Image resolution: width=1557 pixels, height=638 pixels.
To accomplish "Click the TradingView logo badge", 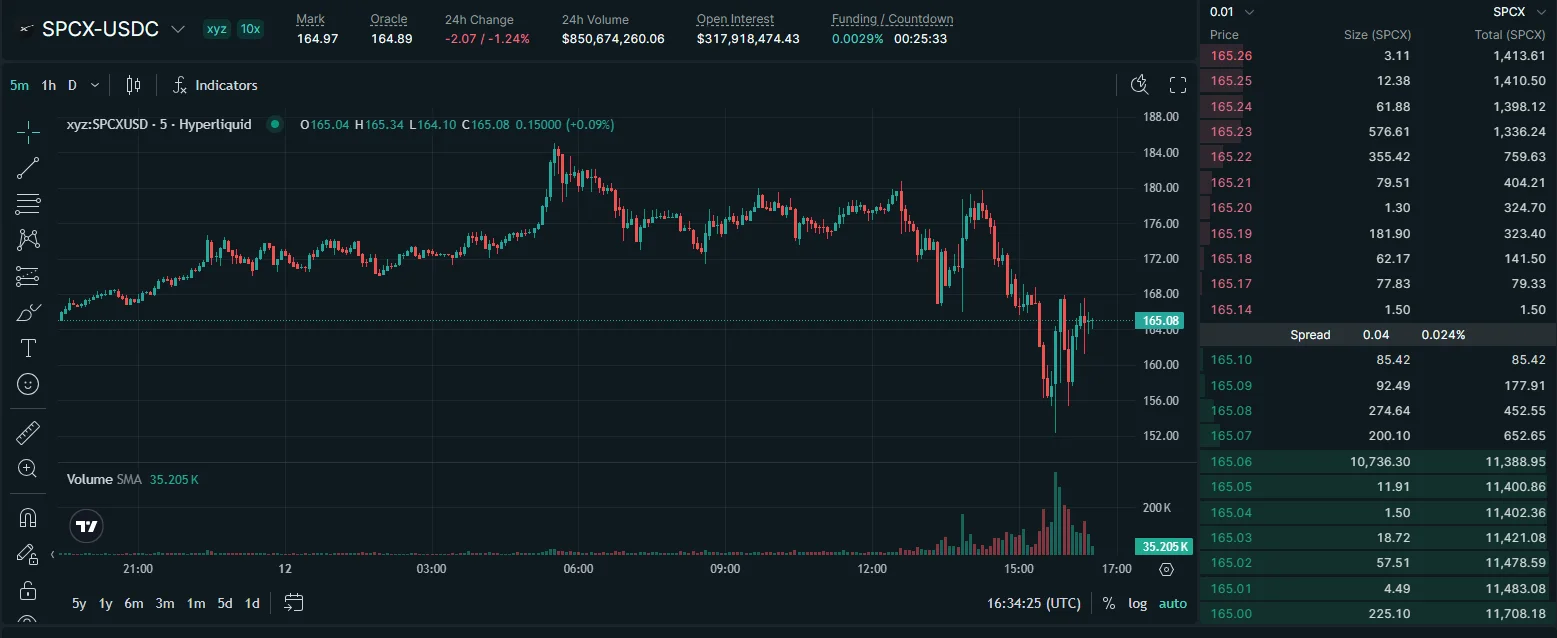I will pos(87,526).
